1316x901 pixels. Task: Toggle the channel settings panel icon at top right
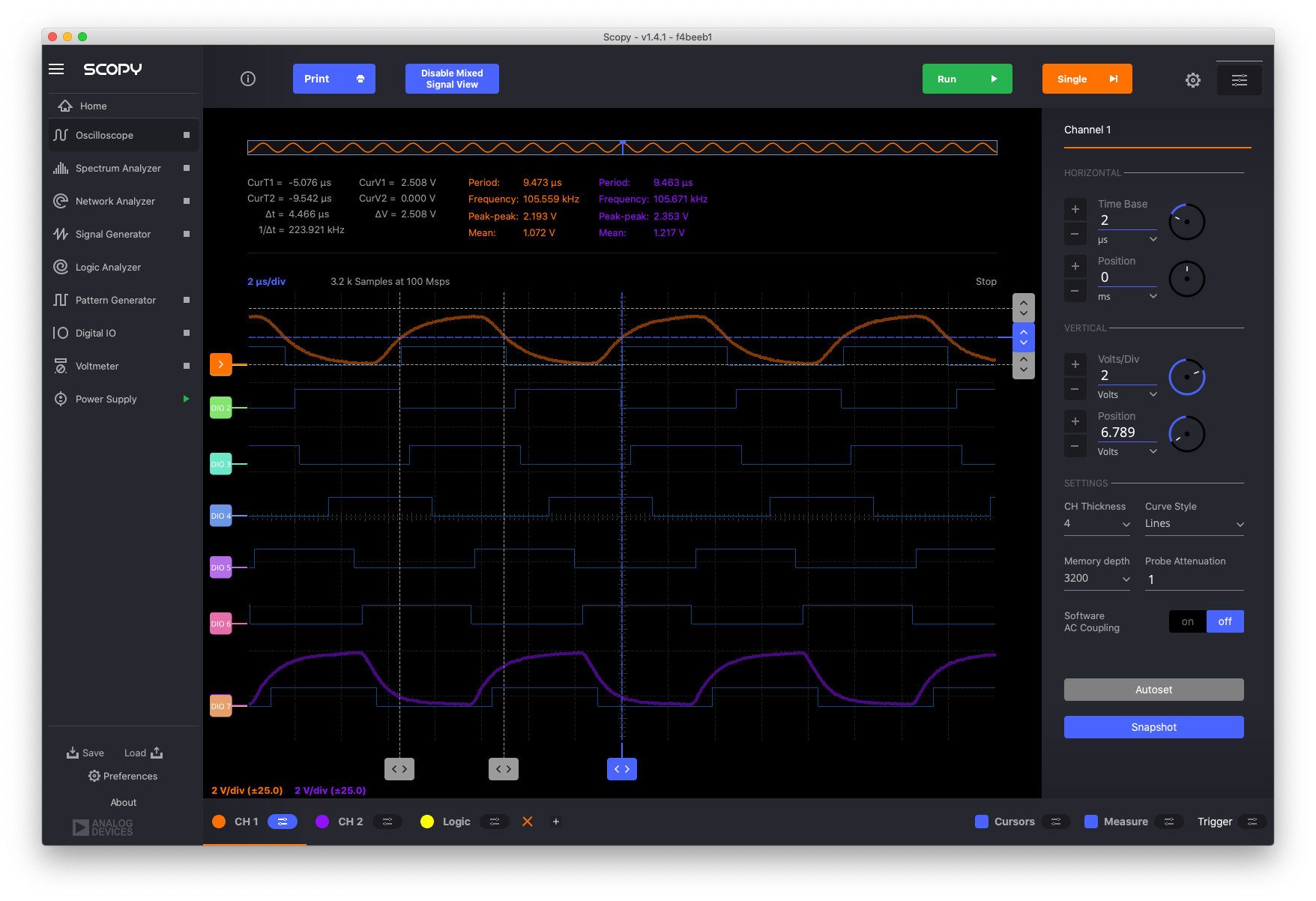pyautogui.click(x=1240, y=79)
